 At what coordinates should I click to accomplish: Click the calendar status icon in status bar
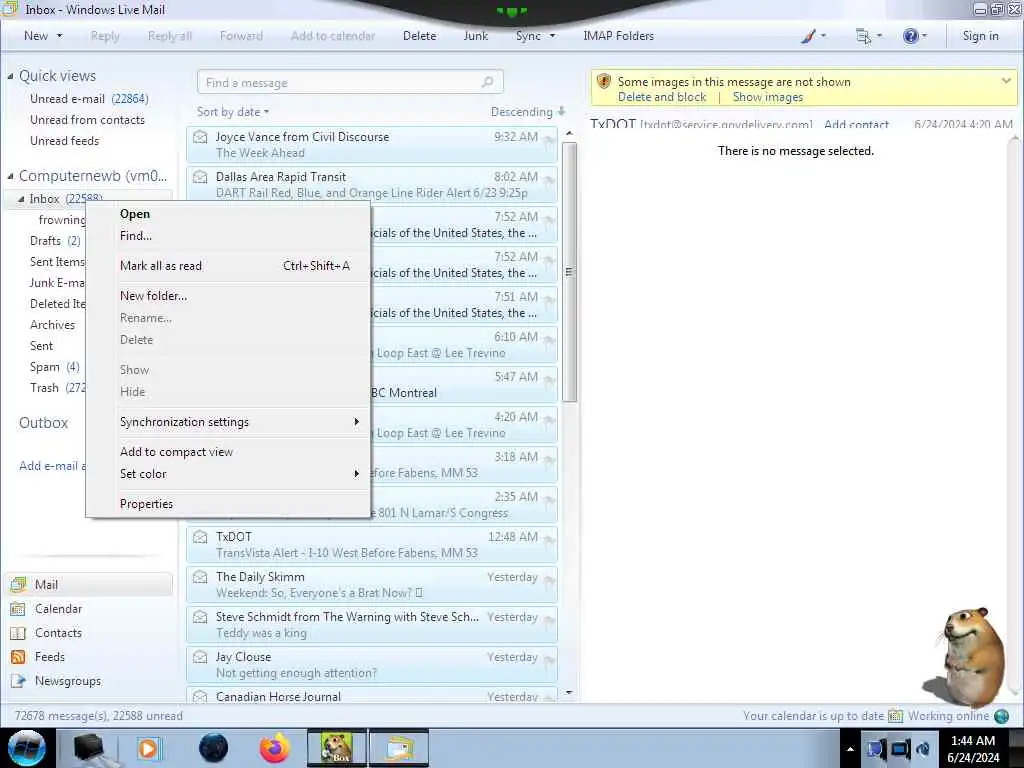click(895, 716)
